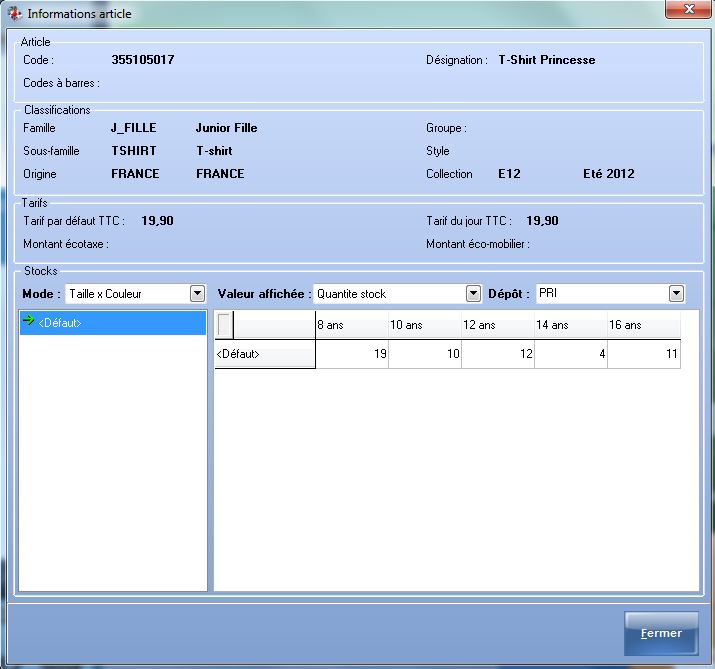715x669 pixels.
Task: Click the PRI depot combo box field
Action: pos(600,294)
